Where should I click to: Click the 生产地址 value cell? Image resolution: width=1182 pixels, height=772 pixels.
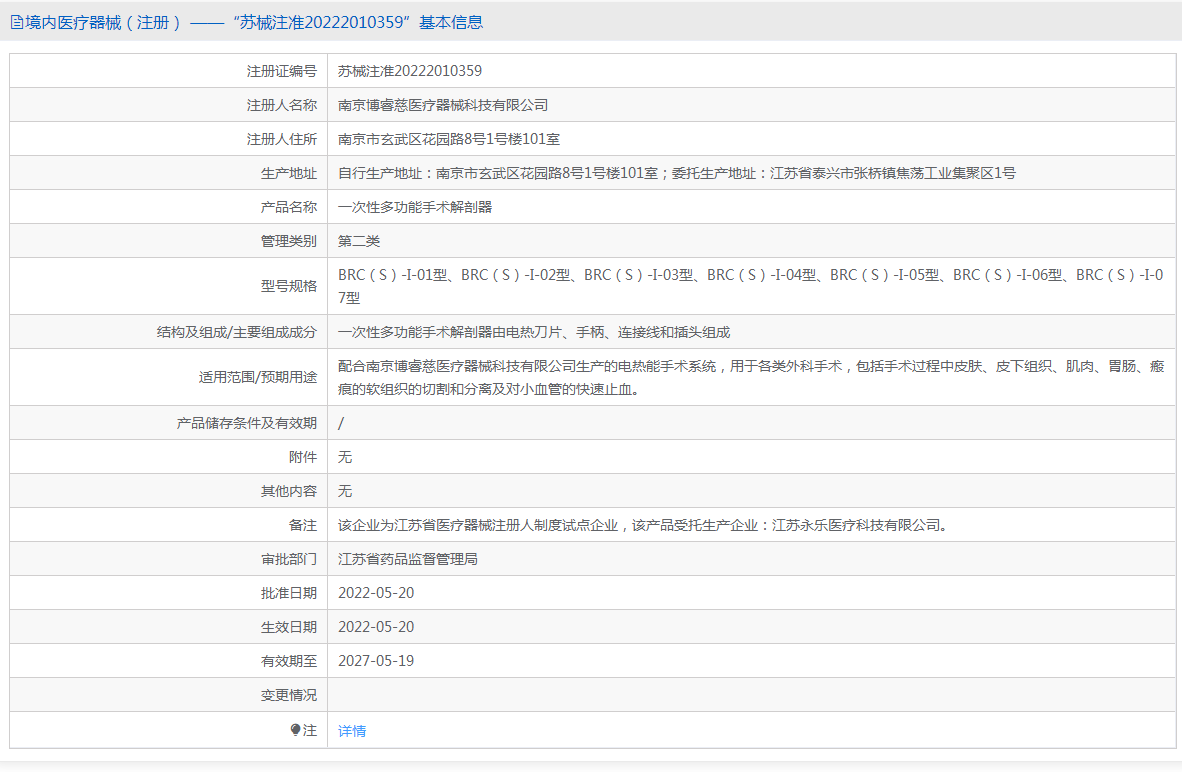(x=676, y=173)
